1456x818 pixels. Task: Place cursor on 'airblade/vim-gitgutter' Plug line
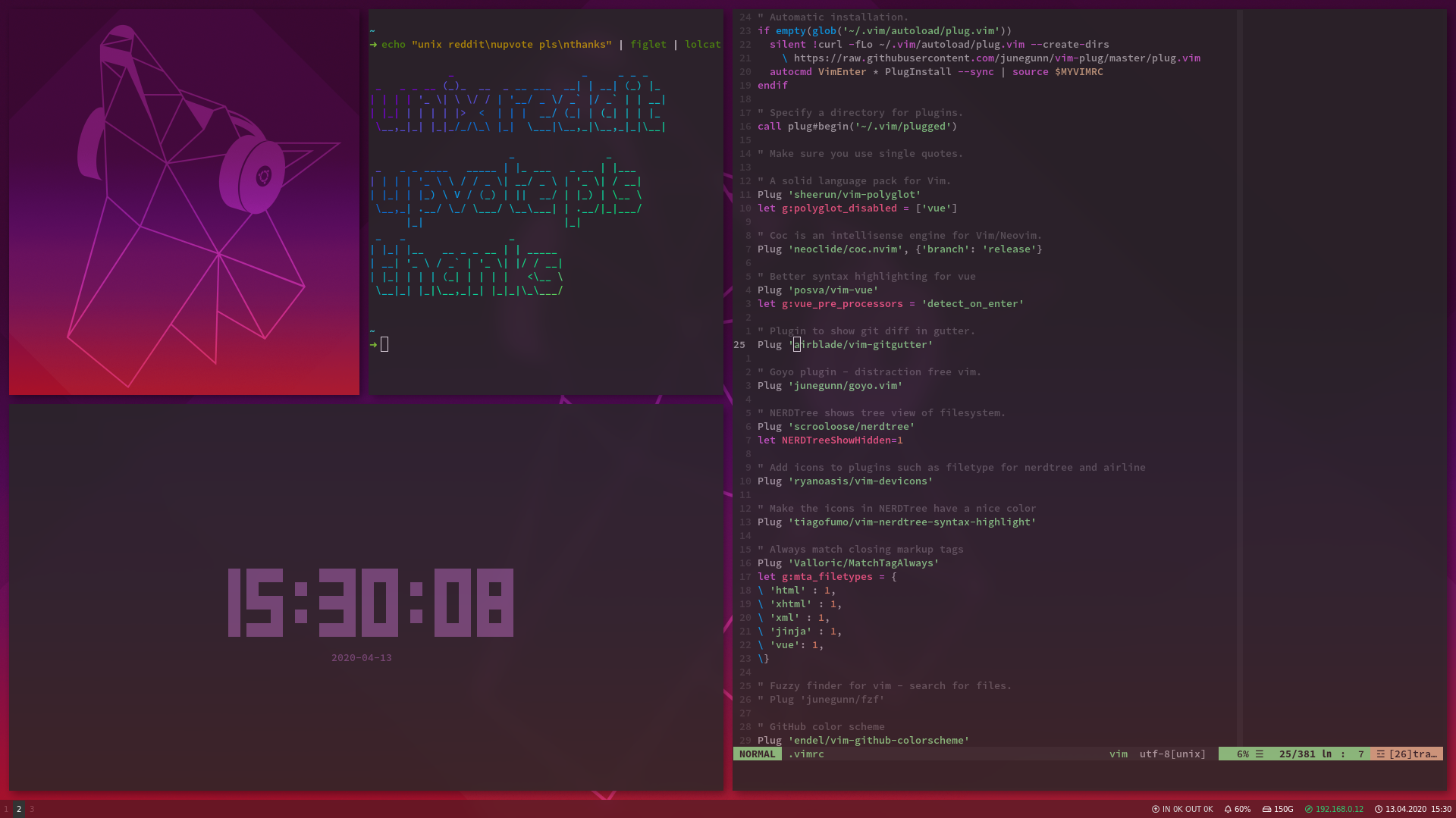pyautogui.click(x=846, y=344)
